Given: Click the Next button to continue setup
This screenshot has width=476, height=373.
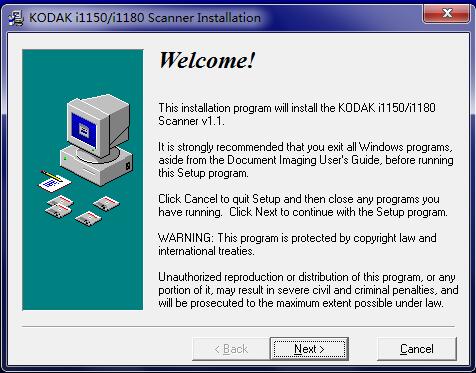Looking at the screenshot, I should coord(309,349).
